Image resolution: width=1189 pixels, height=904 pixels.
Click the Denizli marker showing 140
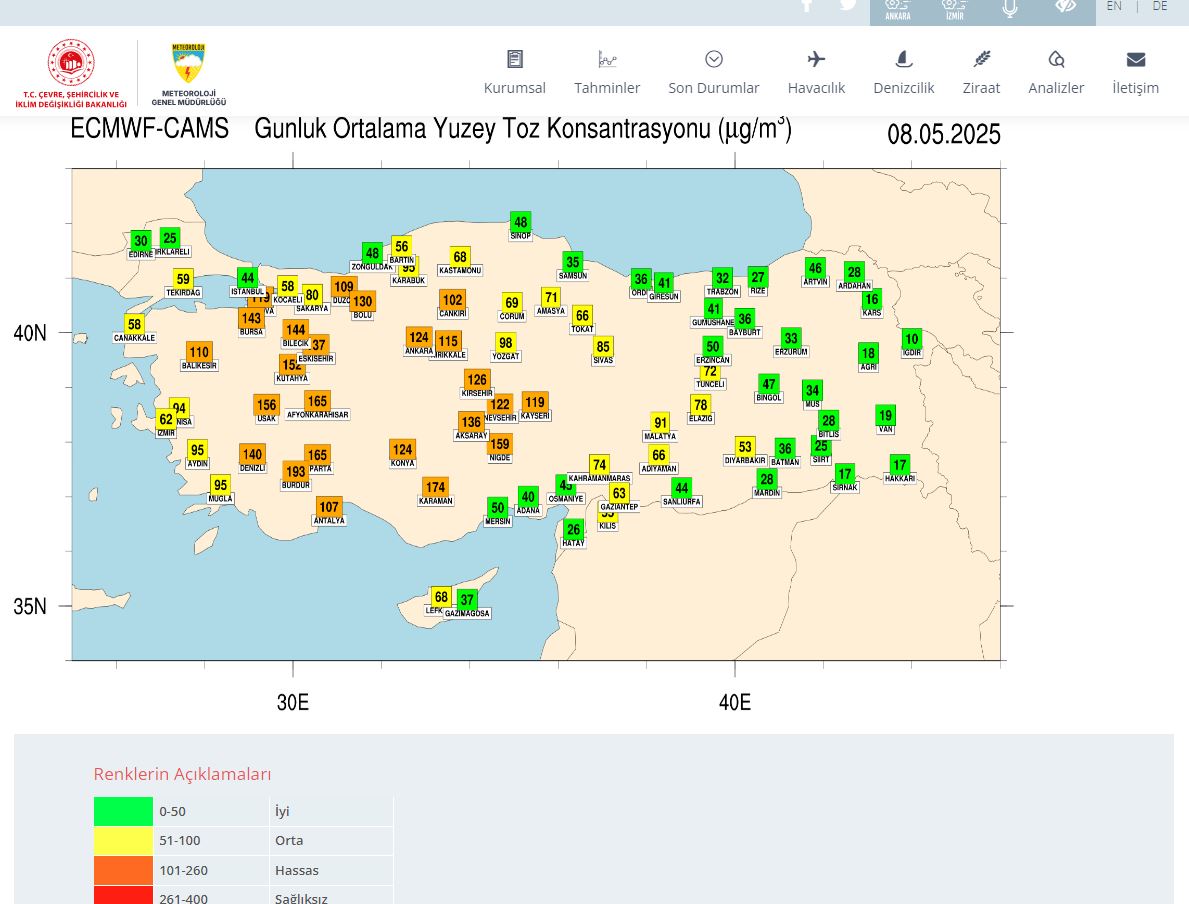pos(253,454)
